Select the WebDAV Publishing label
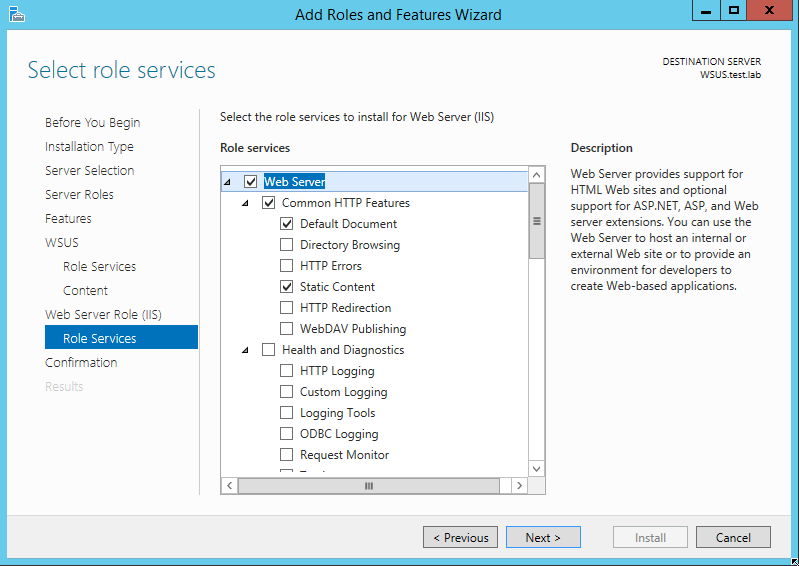This screenshot has height=566, width=799. [353, 329]
